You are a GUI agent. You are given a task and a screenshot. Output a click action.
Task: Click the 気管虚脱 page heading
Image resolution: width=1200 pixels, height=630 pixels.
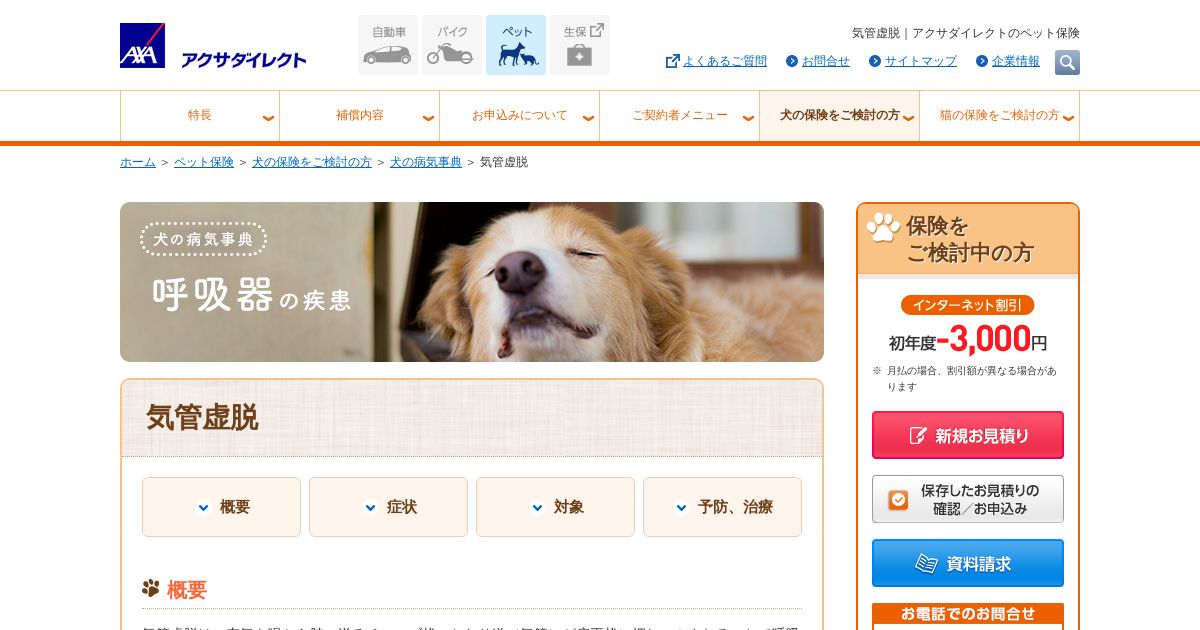[202, 418]
